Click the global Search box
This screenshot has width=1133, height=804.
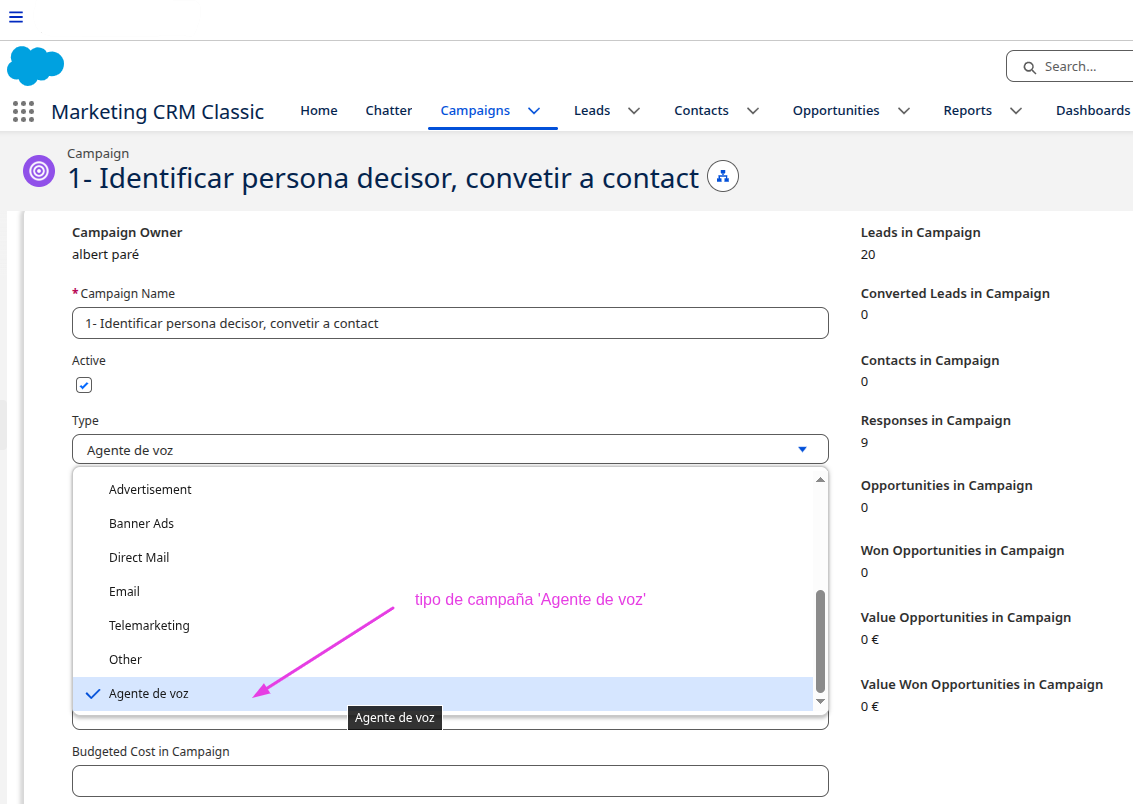point(1071,66)
